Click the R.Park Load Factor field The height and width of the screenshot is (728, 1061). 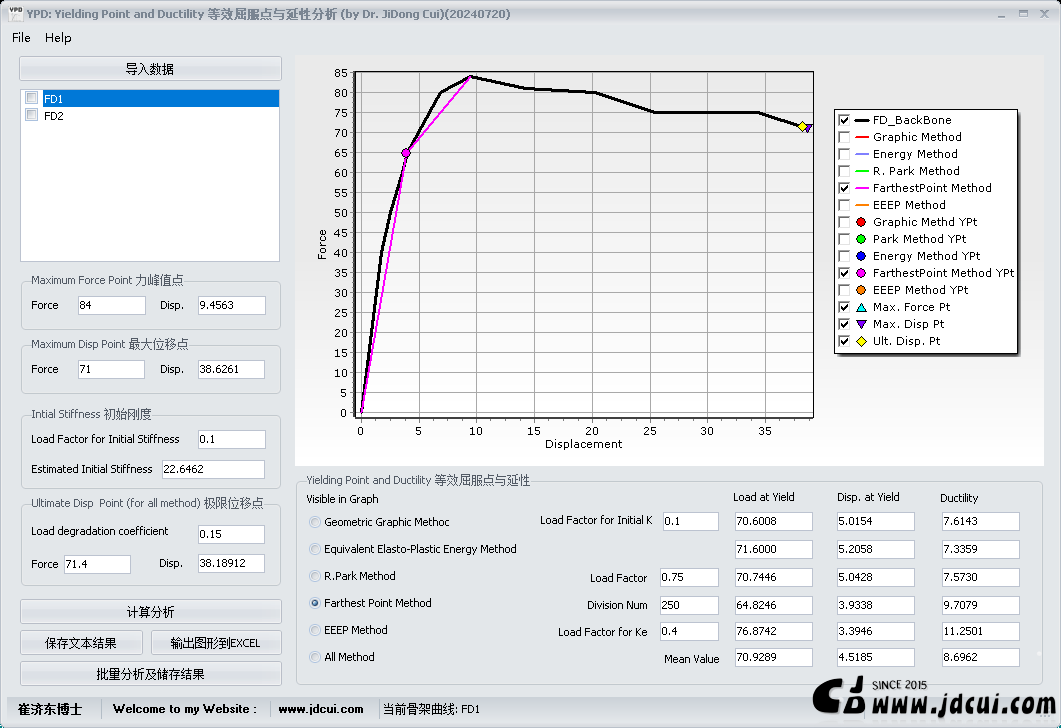click(x=689, y=577)
